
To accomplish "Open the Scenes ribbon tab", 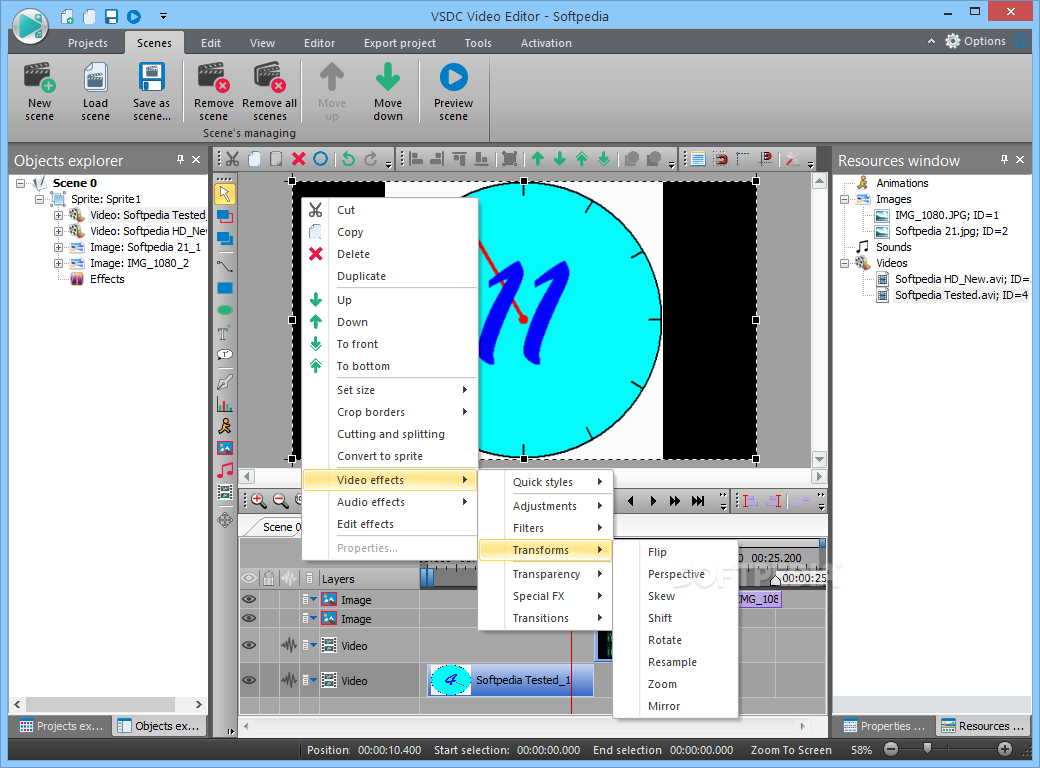I will tap(155, 43).
